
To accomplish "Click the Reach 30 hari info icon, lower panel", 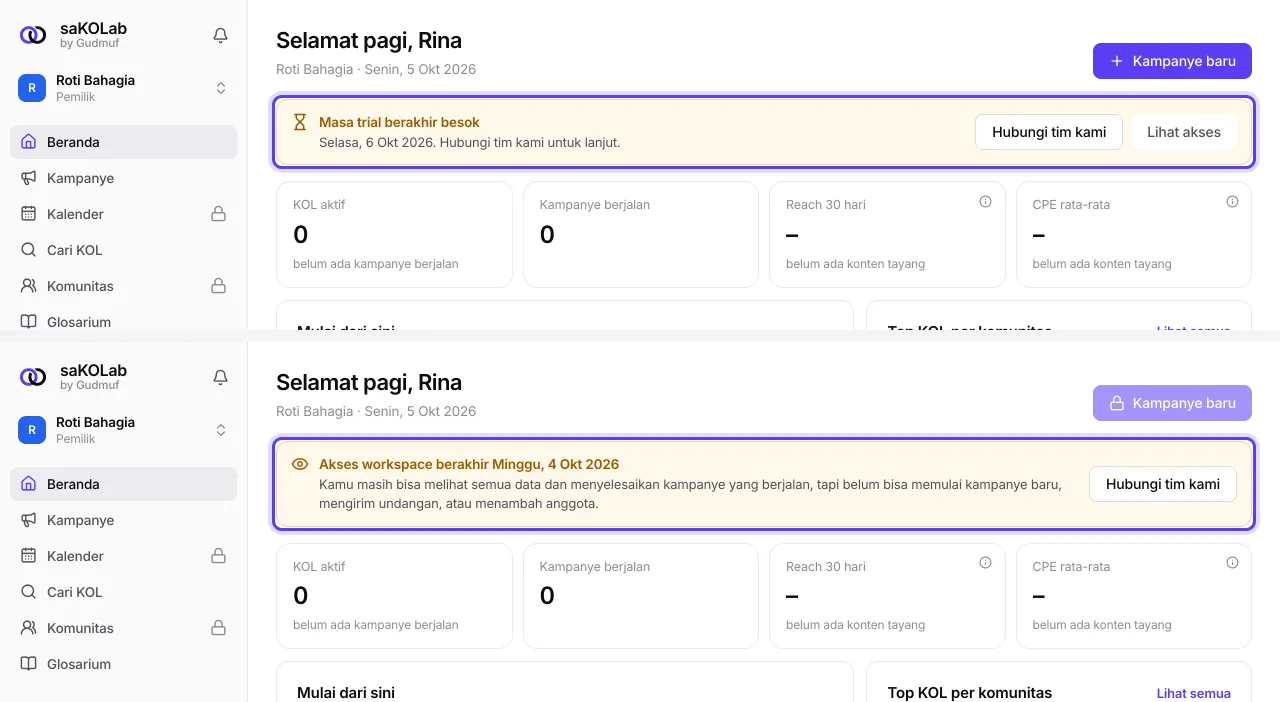I will click(985, 563).
